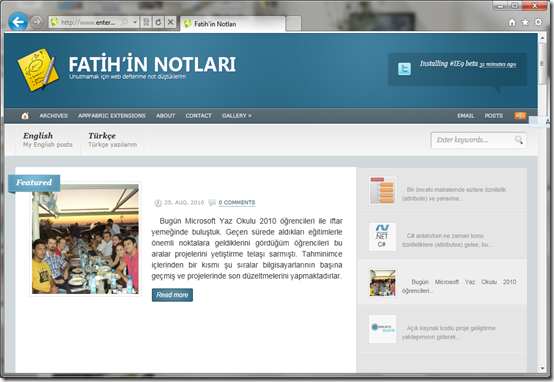Screen dimensions: 554x382
Task: Select the English posts tab
Action: pos(48,140)
